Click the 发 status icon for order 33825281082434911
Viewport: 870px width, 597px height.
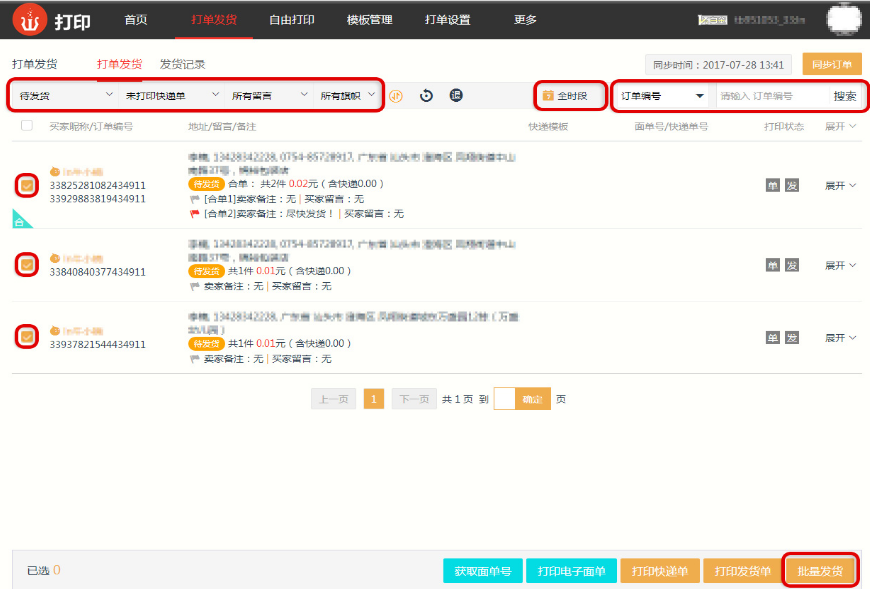[x=792, y=185]
